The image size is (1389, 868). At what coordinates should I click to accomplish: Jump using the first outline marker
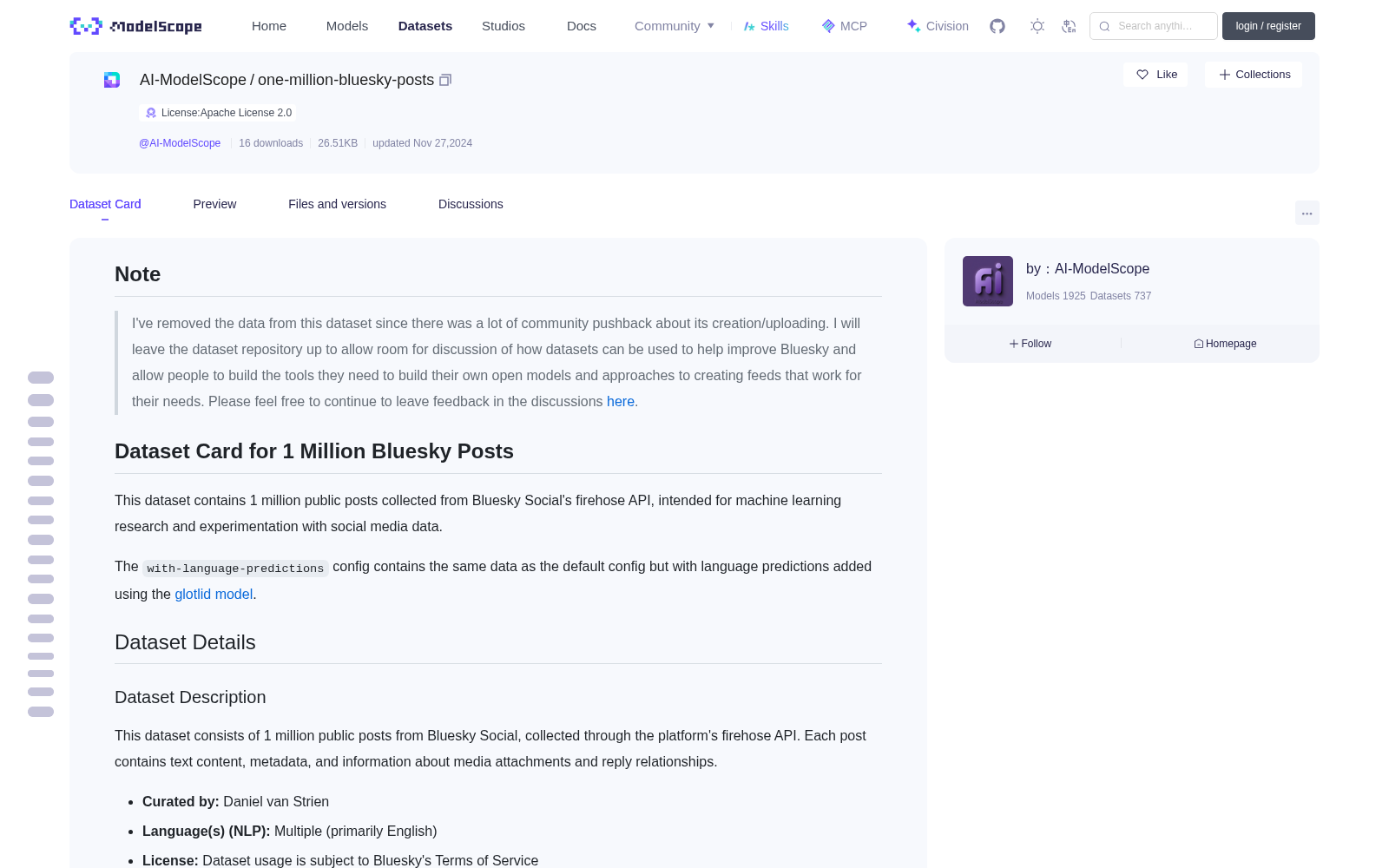click(x=41, y=378)
